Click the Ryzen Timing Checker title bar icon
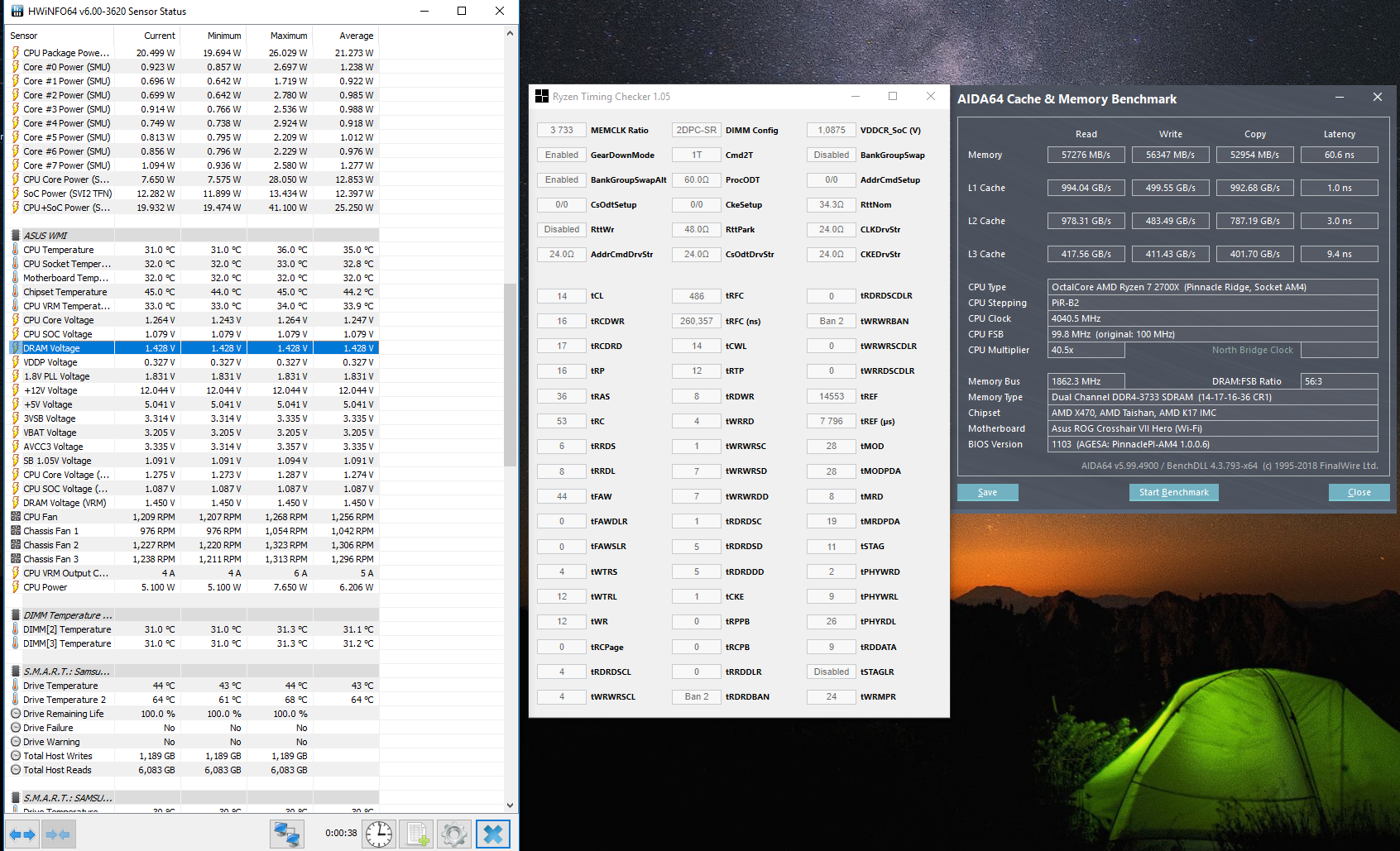Screen dimensions: 1400x851 coord(542,97)
